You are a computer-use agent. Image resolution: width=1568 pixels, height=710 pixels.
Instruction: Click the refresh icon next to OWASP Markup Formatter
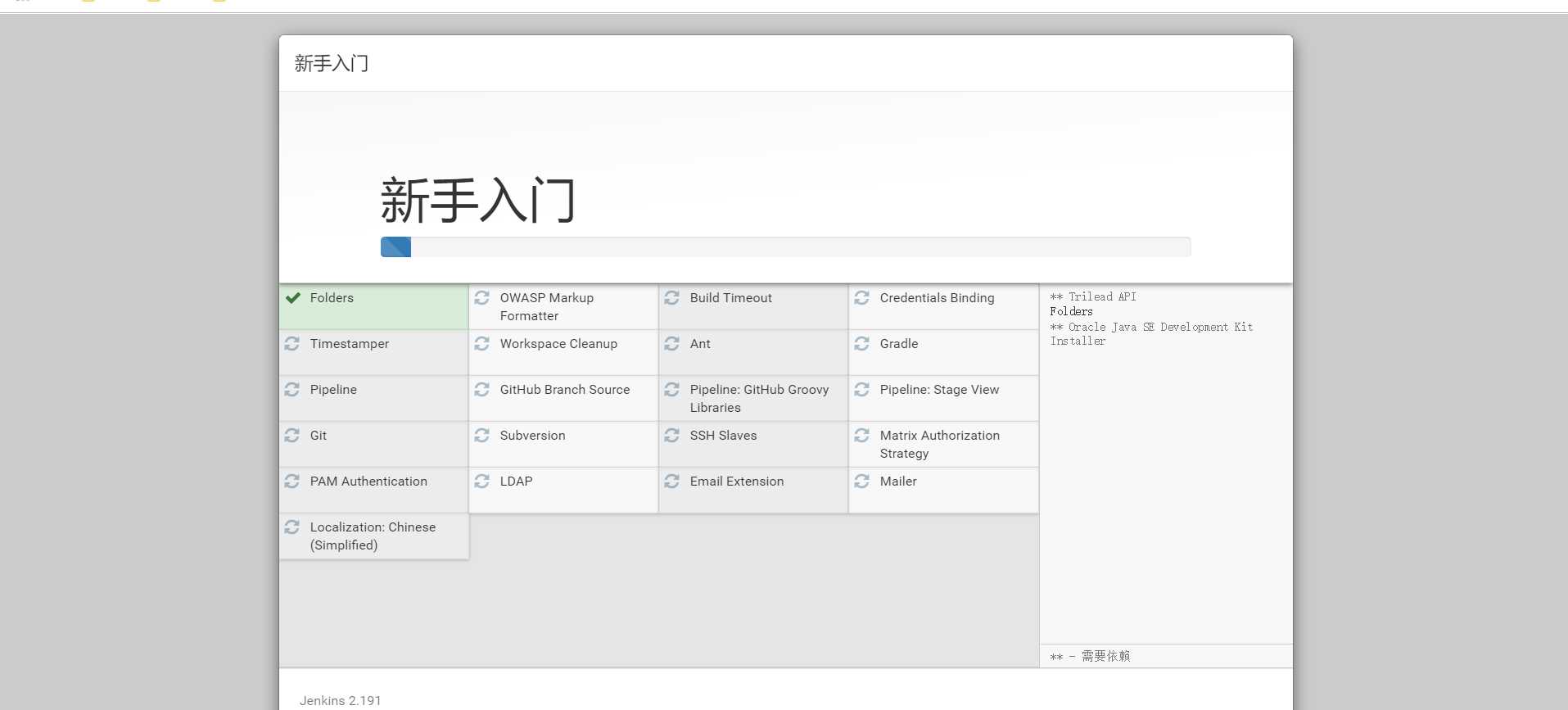coord(482,298)
